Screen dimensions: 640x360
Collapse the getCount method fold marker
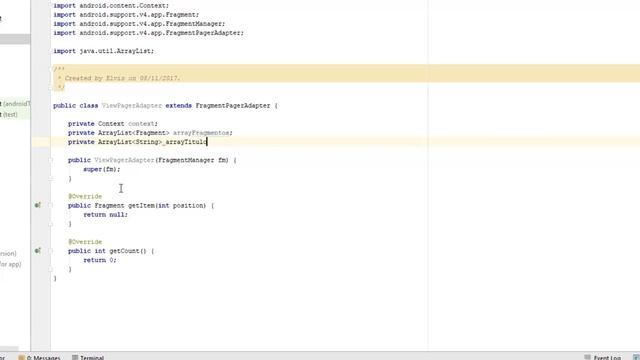[51, 251]
